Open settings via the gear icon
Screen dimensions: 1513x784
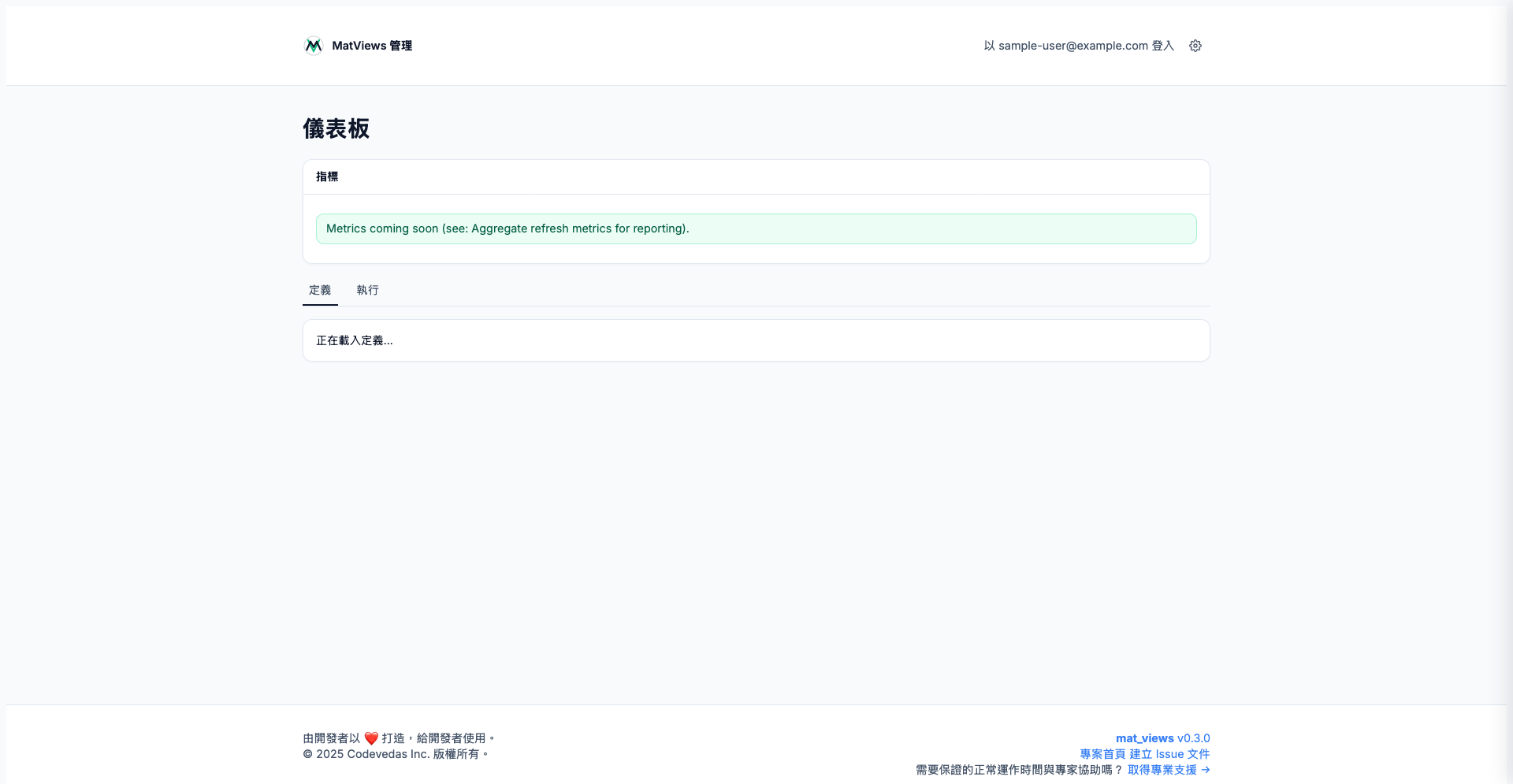[1195, 46]
